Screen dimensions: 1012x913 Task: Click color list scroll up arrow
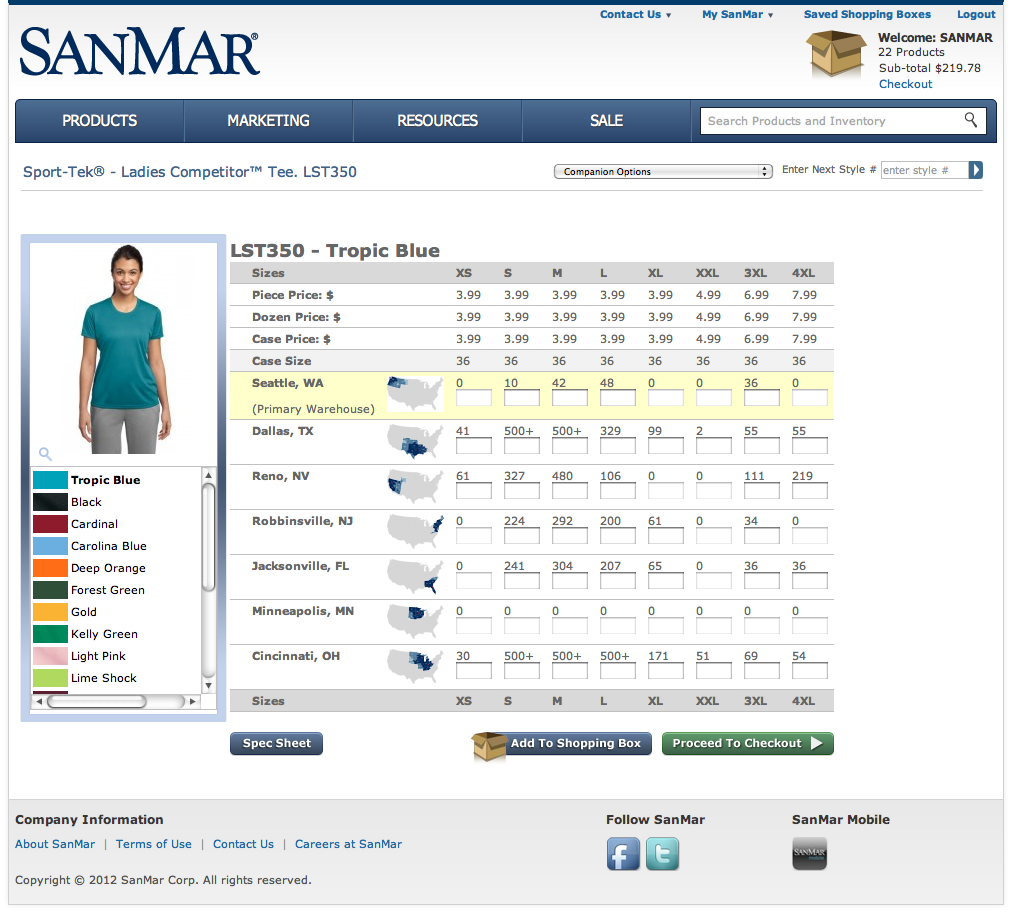coord(208,476)
